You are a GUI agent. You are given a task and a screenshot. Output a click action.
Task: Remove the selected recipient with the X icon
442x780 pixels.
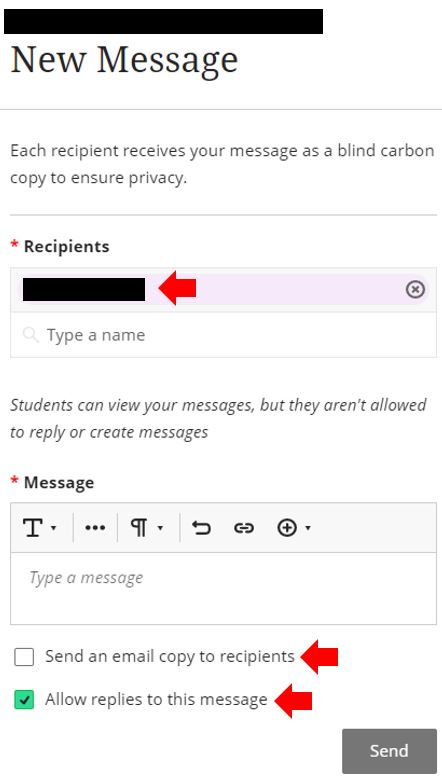pos(415,289)
